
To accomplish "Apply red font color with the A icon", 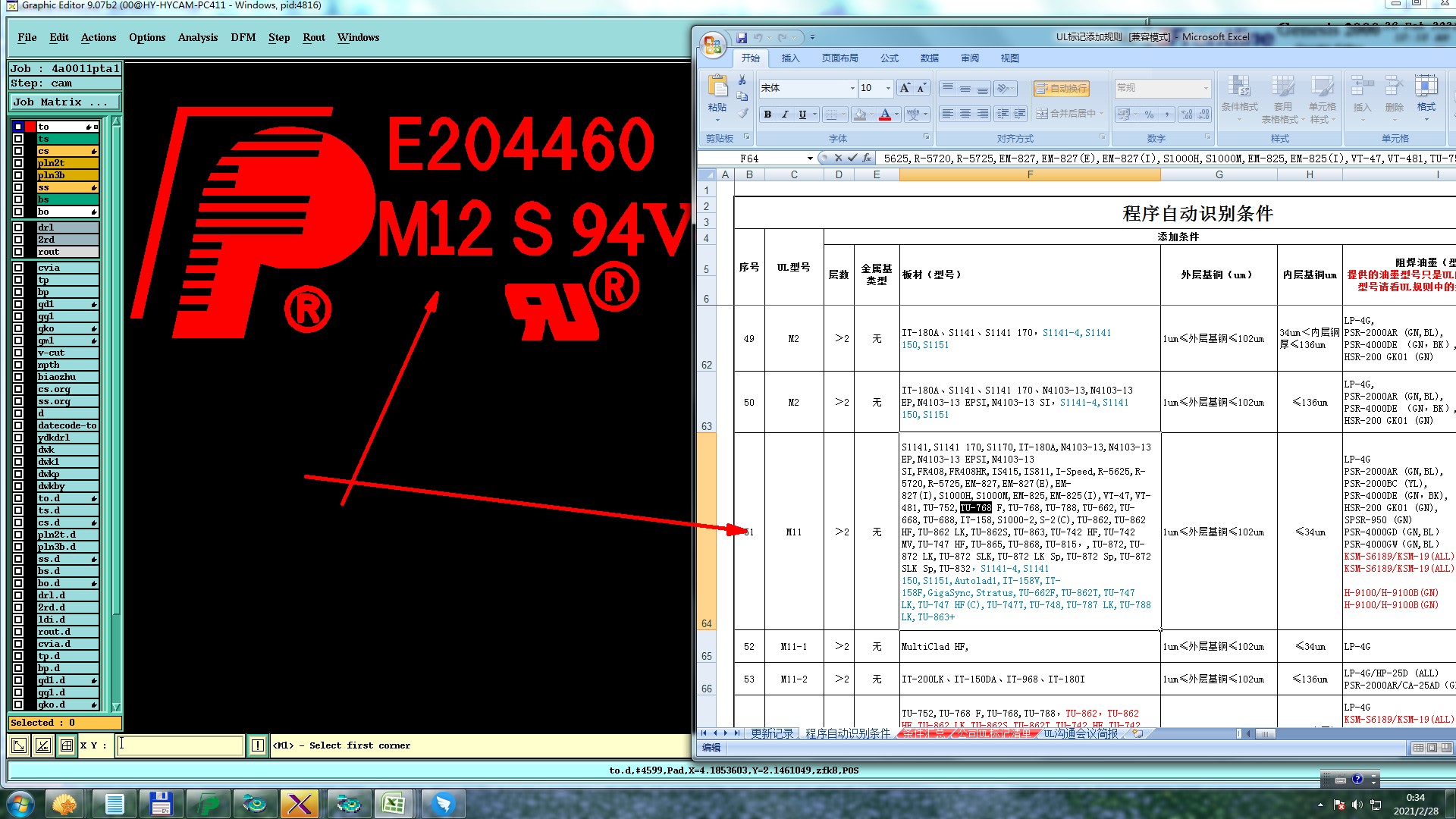I will (x=885, y=115).
